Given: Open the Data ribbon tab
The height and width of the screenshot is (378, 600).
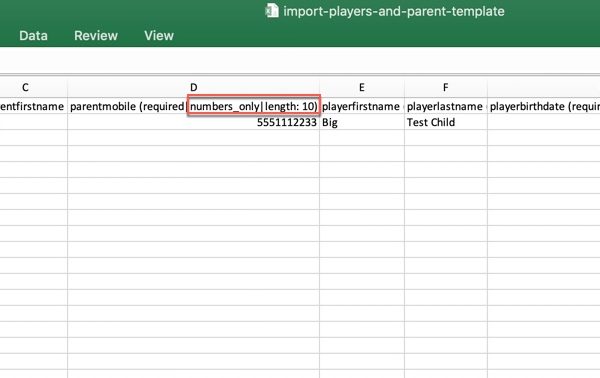Looking at the screenshot, I should point(33,36).
